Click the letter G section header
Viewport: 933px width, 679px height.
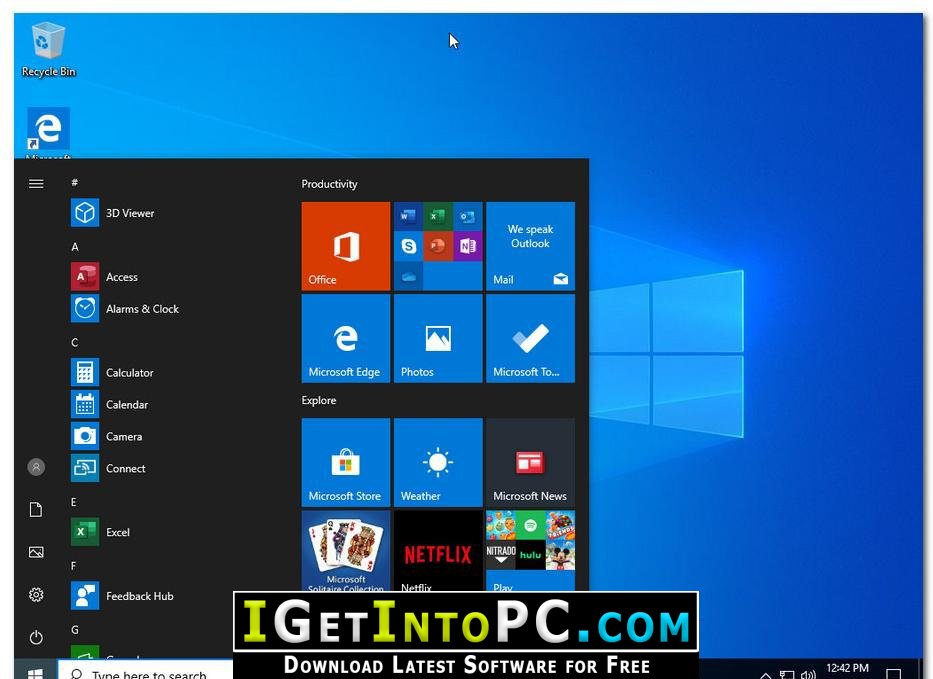coord(74,630)
